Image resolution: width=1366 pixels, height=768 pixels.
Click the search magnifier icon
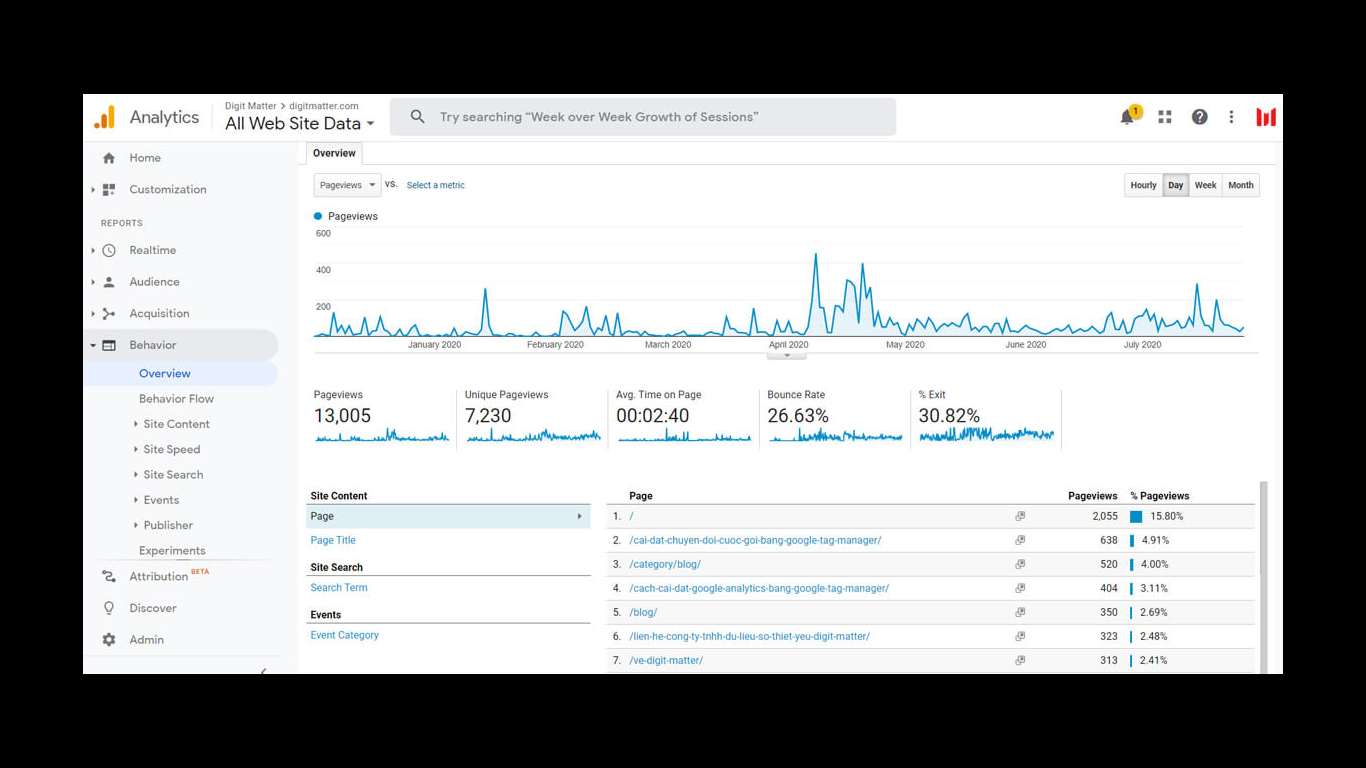point(418,117)
